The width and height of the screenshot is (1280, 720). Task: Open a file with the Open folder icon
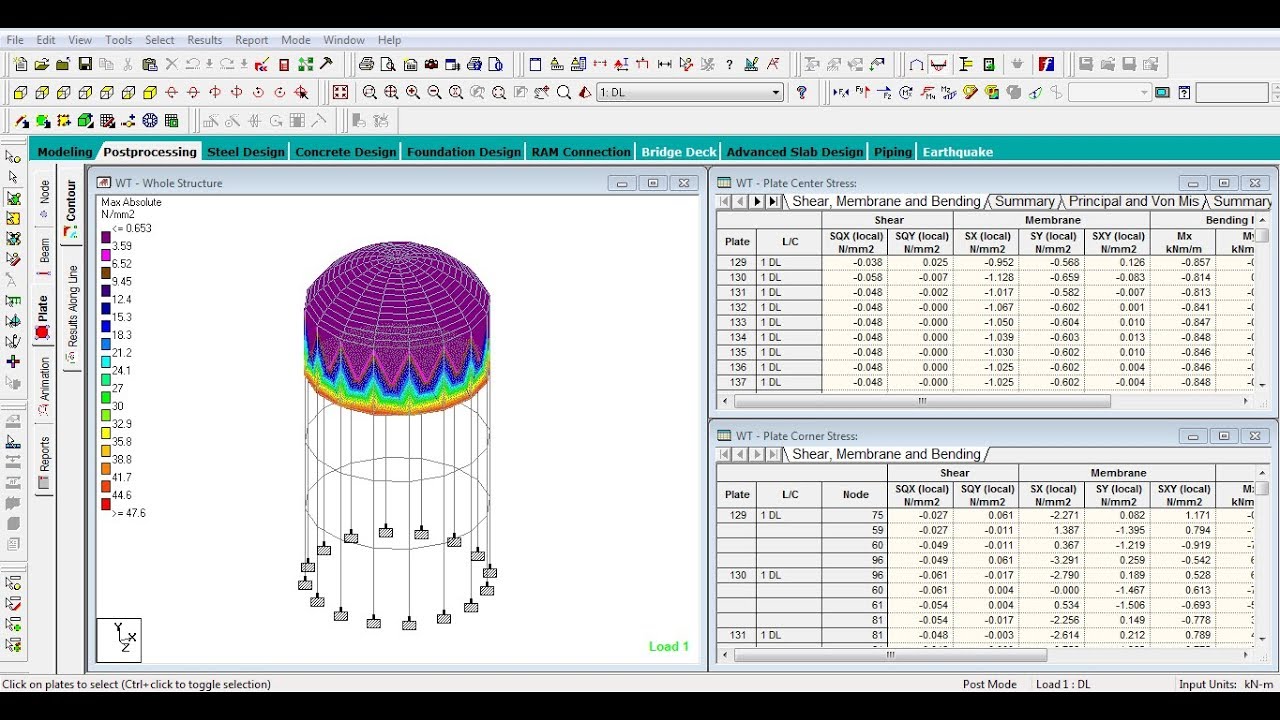pyautogui.click(x=42, y=64)
